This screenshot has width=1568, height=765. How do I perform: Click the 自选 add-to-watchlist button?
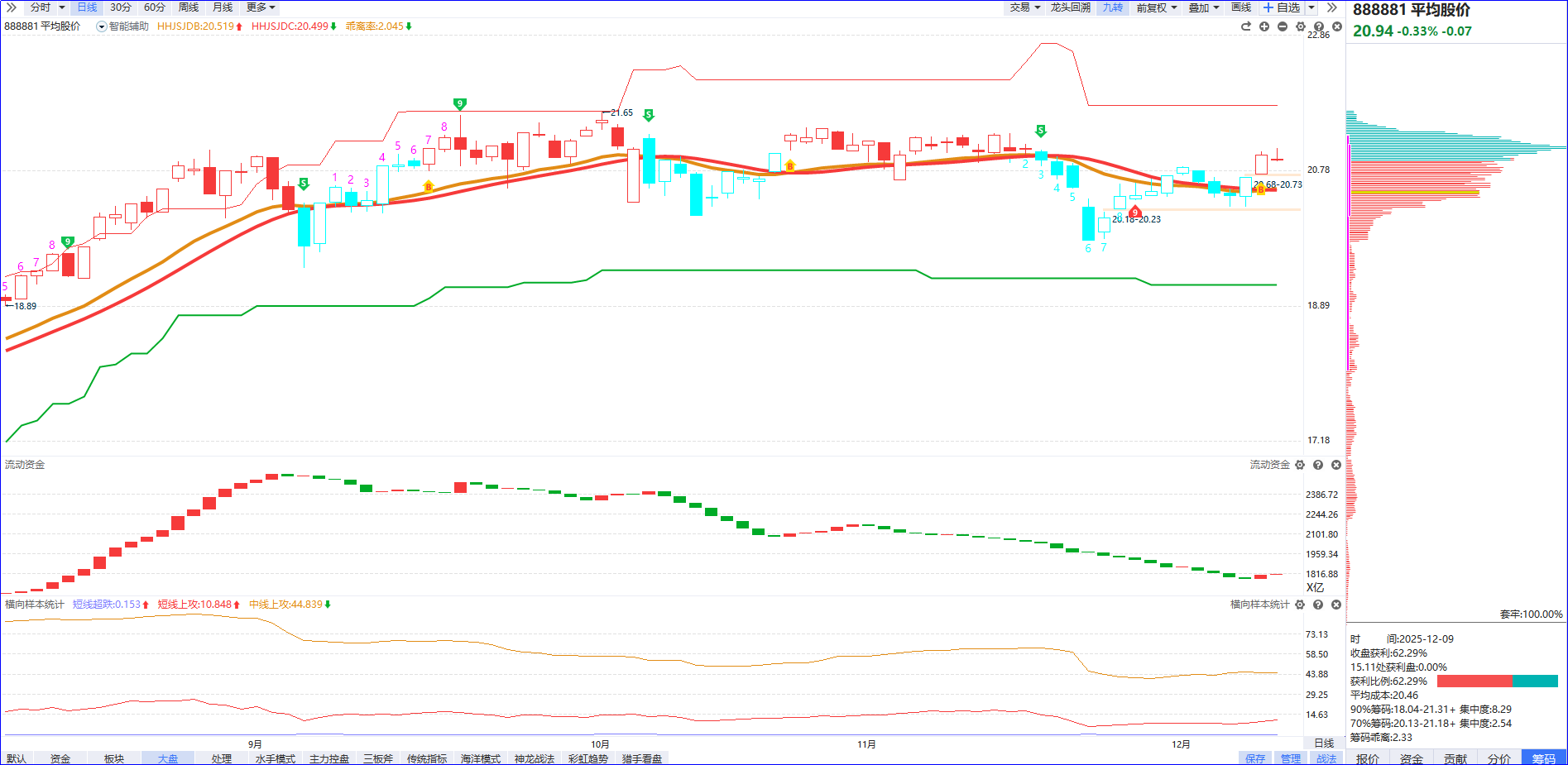(1282, 7)
